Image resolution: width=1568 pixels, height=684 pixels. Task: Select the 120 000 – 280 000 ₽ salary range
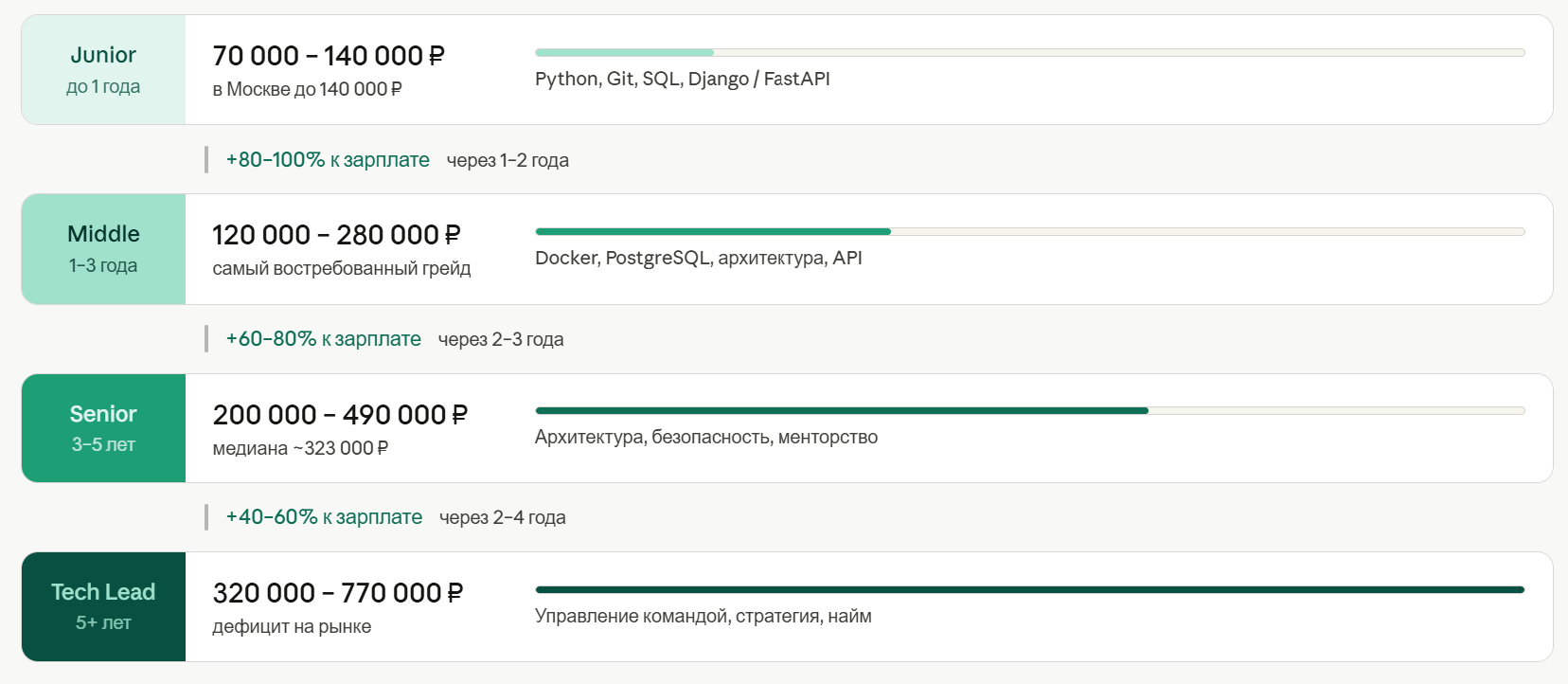[x=336, y=235]
